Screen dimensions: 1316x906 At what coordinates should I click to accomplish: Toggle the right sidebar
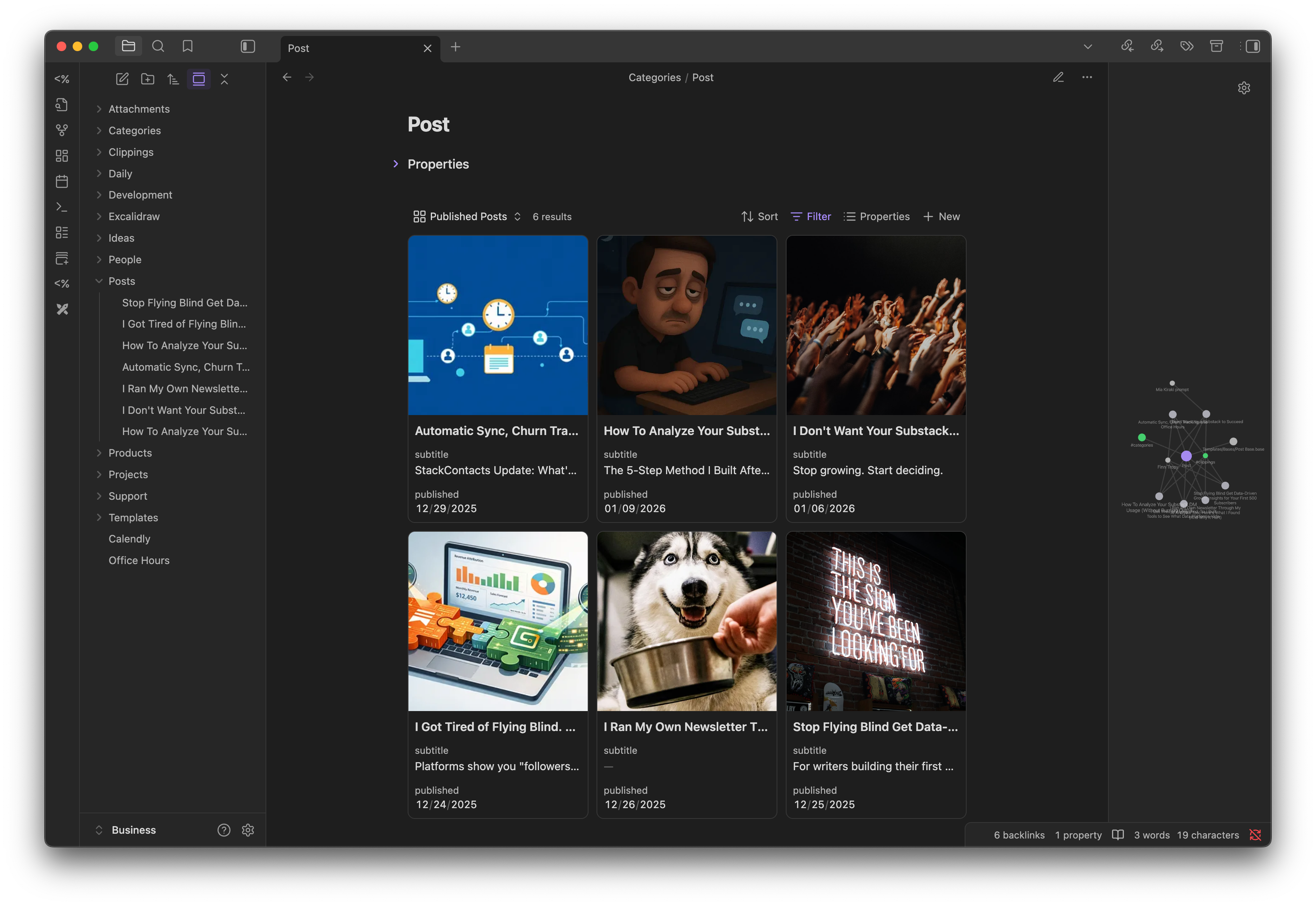pos(1253,47)
